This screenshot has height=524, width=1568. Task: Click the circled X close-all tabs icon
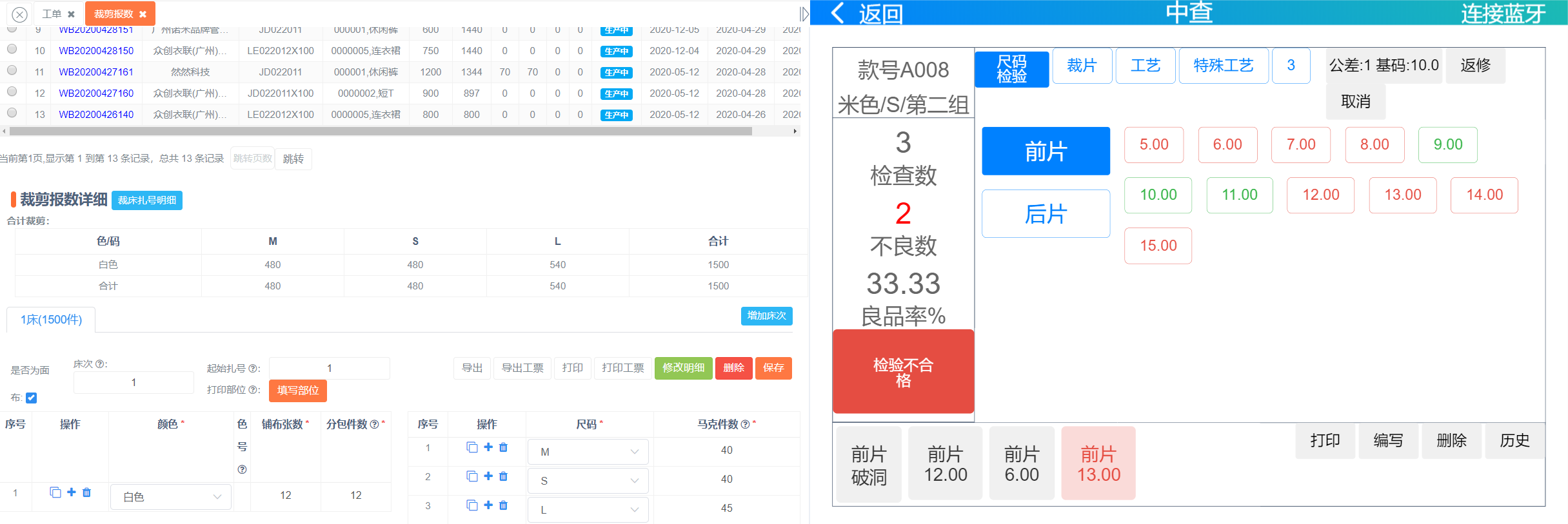(20, 14)
